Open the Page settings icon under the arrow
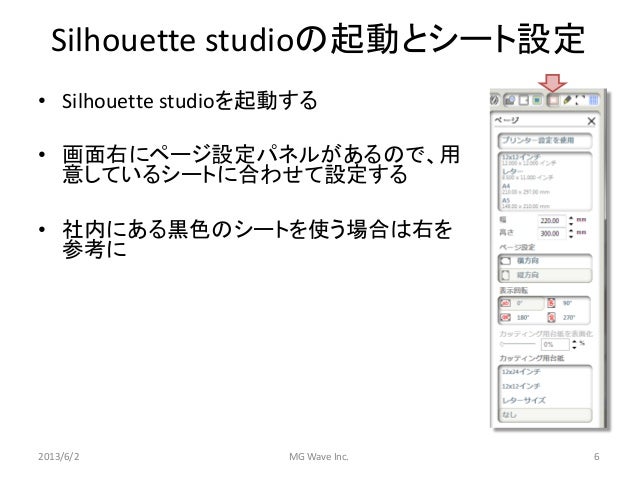 click(553, 100)
